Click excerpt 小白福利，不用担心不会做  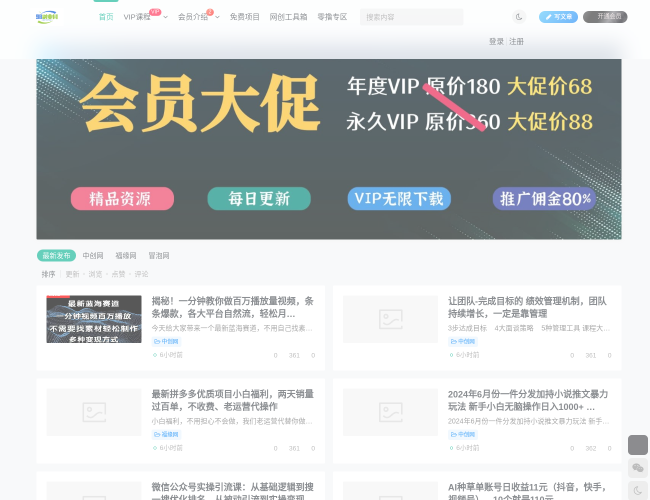[232, 421]
